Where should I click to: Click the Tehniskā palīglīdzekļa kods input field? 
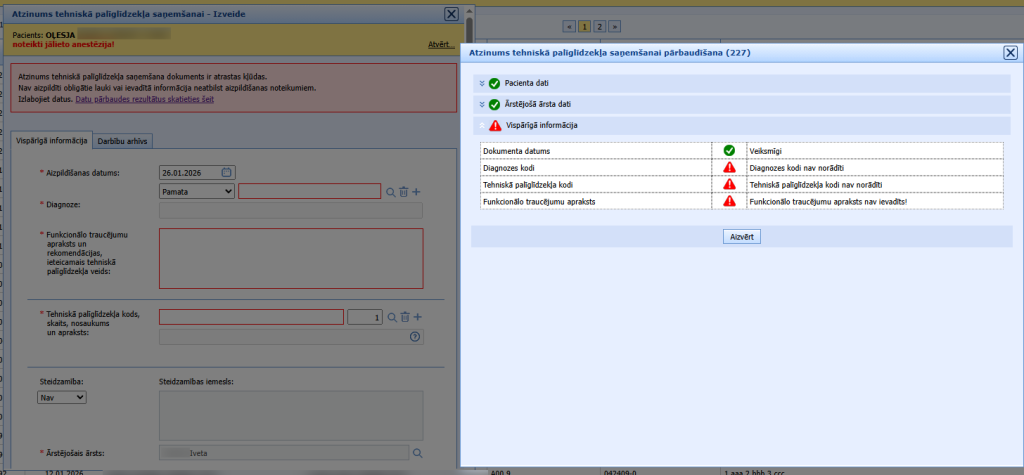point(251,317)
